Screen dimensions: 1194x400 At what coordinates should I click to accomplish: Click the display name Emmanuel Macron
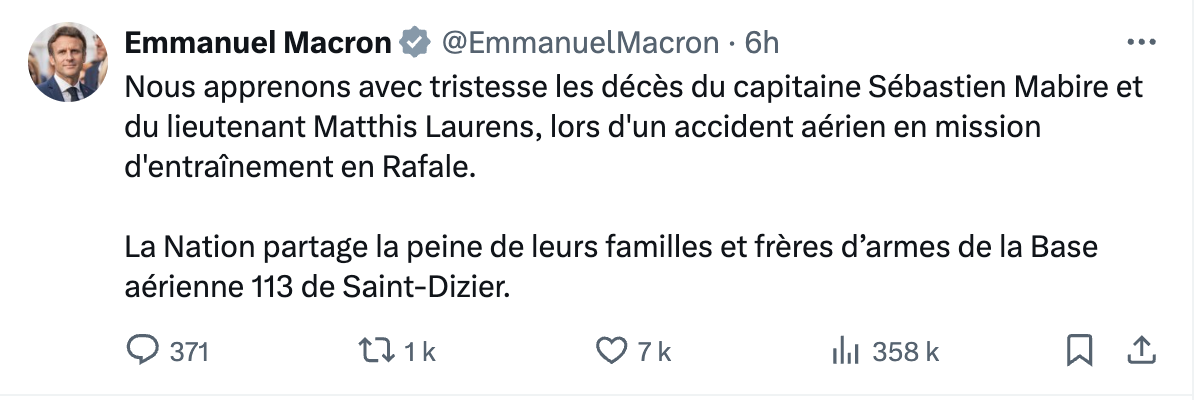tap(258, 43)
